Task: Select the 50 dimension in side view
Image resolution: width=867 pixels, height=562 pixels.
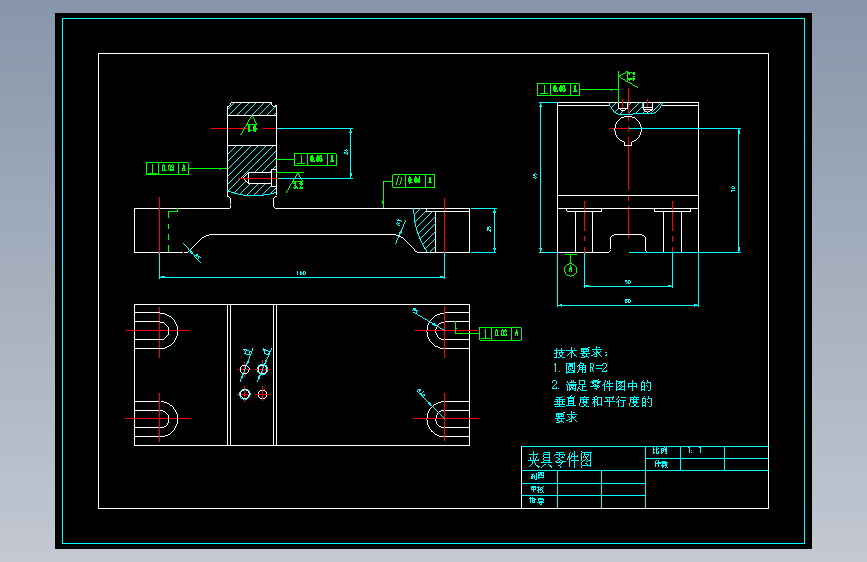Action: coord(628,283)
